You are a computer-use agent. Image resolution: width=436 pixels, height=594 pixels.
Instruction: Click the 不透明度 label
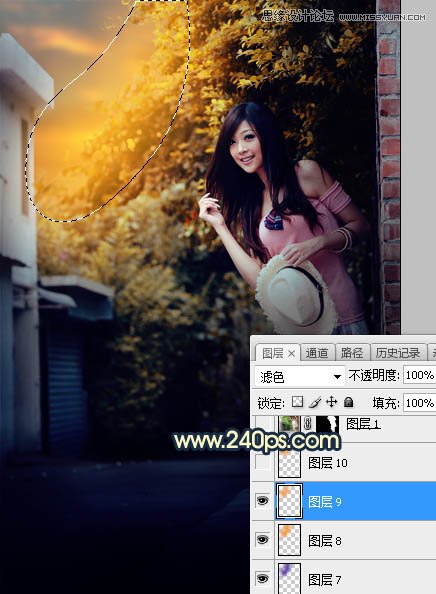coord(374,375)
